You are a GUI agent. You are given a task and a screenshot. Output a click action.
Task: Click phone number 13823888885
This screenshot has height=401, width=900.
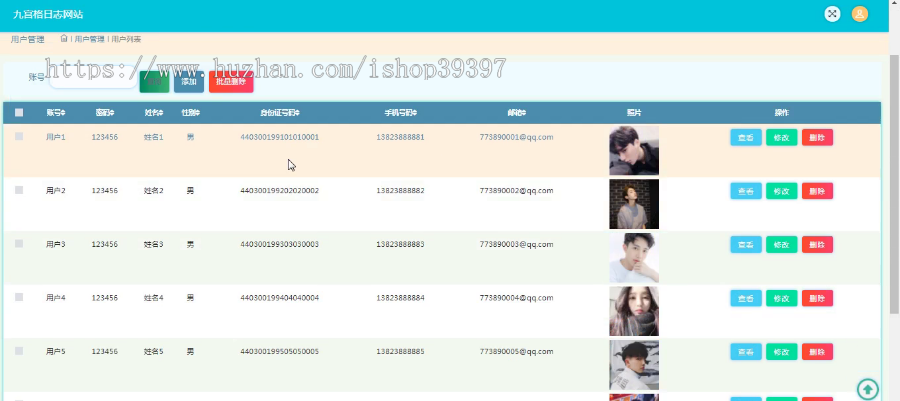(x=401, y=351)
